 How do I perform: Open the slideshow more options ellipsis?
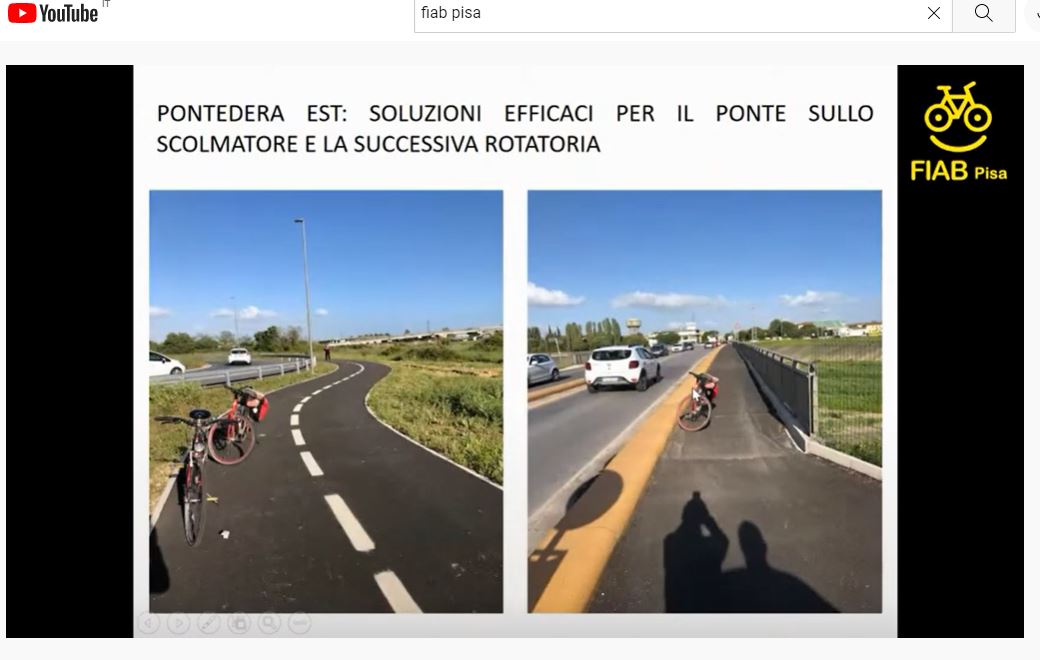(299, 623)
